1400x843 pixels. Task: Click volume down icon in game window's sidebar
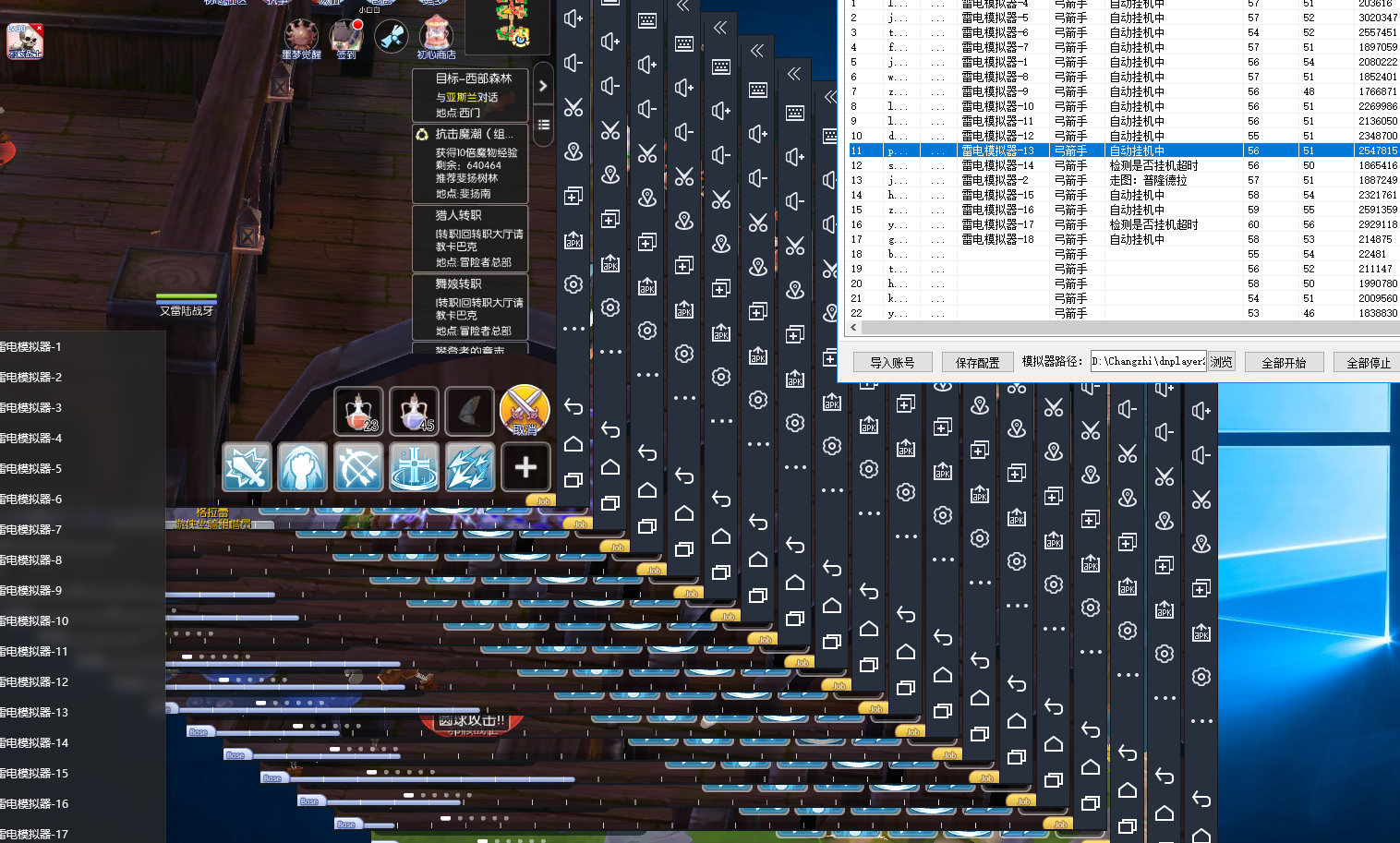pyautogui.click(x=573, y=62)
